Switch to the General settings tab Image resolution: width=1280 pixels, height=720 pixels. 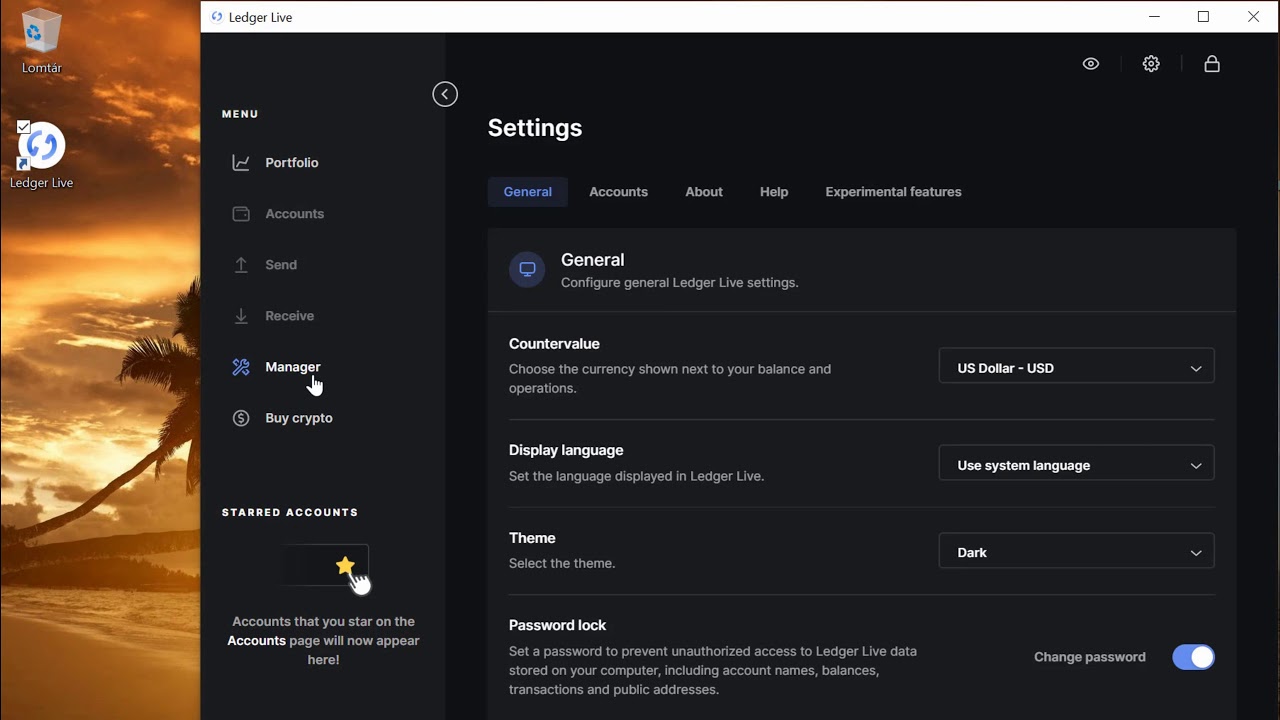528,192
